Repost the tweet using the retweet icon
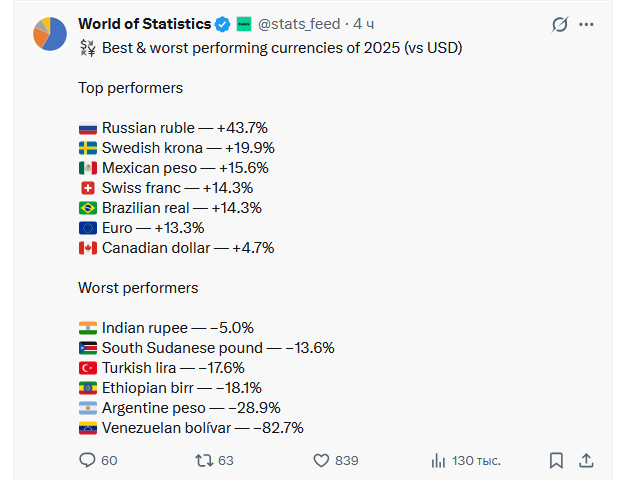The height and width of the screenshot is (480, 623). pos(203,460)
